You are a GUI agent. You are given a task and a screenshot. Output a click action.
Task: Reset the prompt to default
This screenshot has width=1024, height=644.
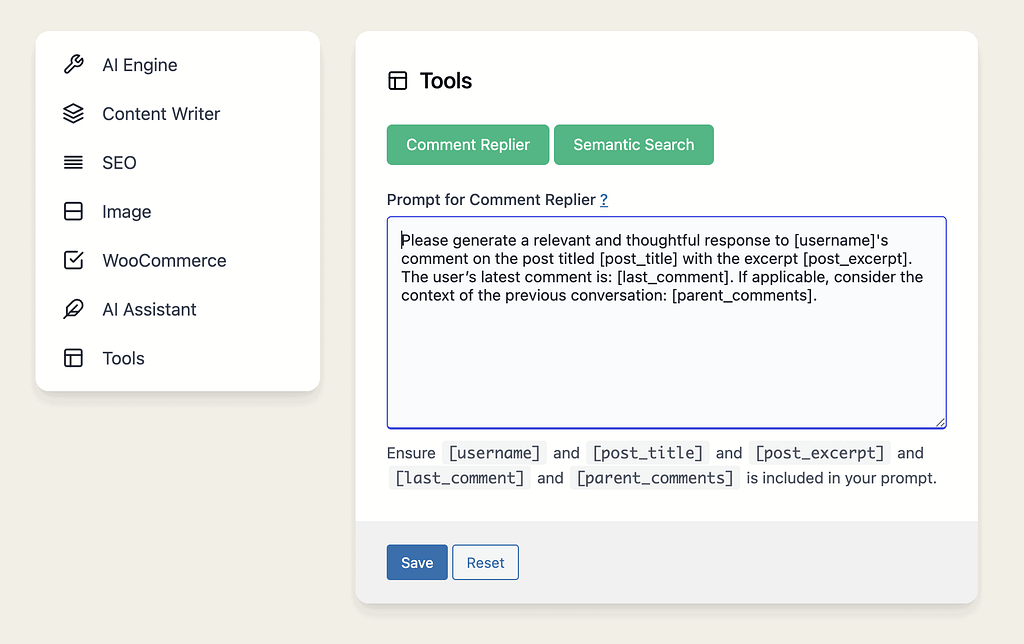[485, 562]
